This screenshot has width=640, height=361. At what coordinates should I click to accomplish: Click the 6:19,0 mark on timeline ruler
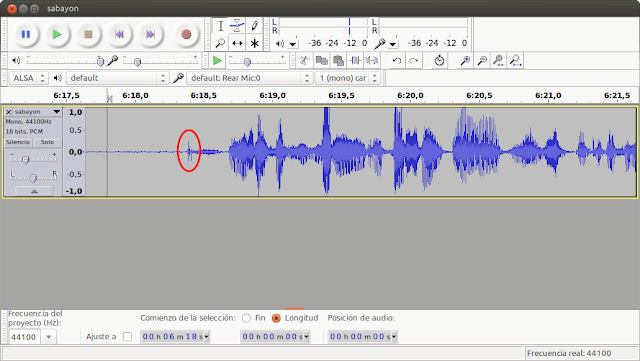272,96
